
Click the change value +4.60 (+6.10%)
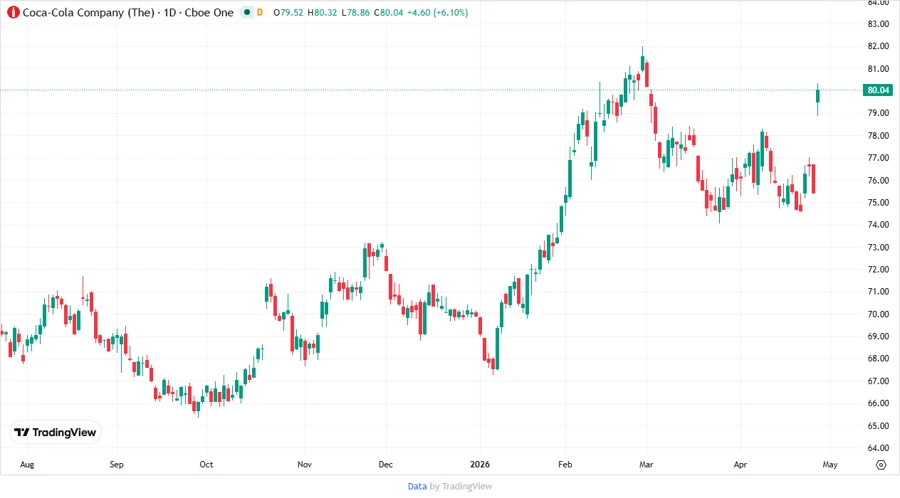437,13
